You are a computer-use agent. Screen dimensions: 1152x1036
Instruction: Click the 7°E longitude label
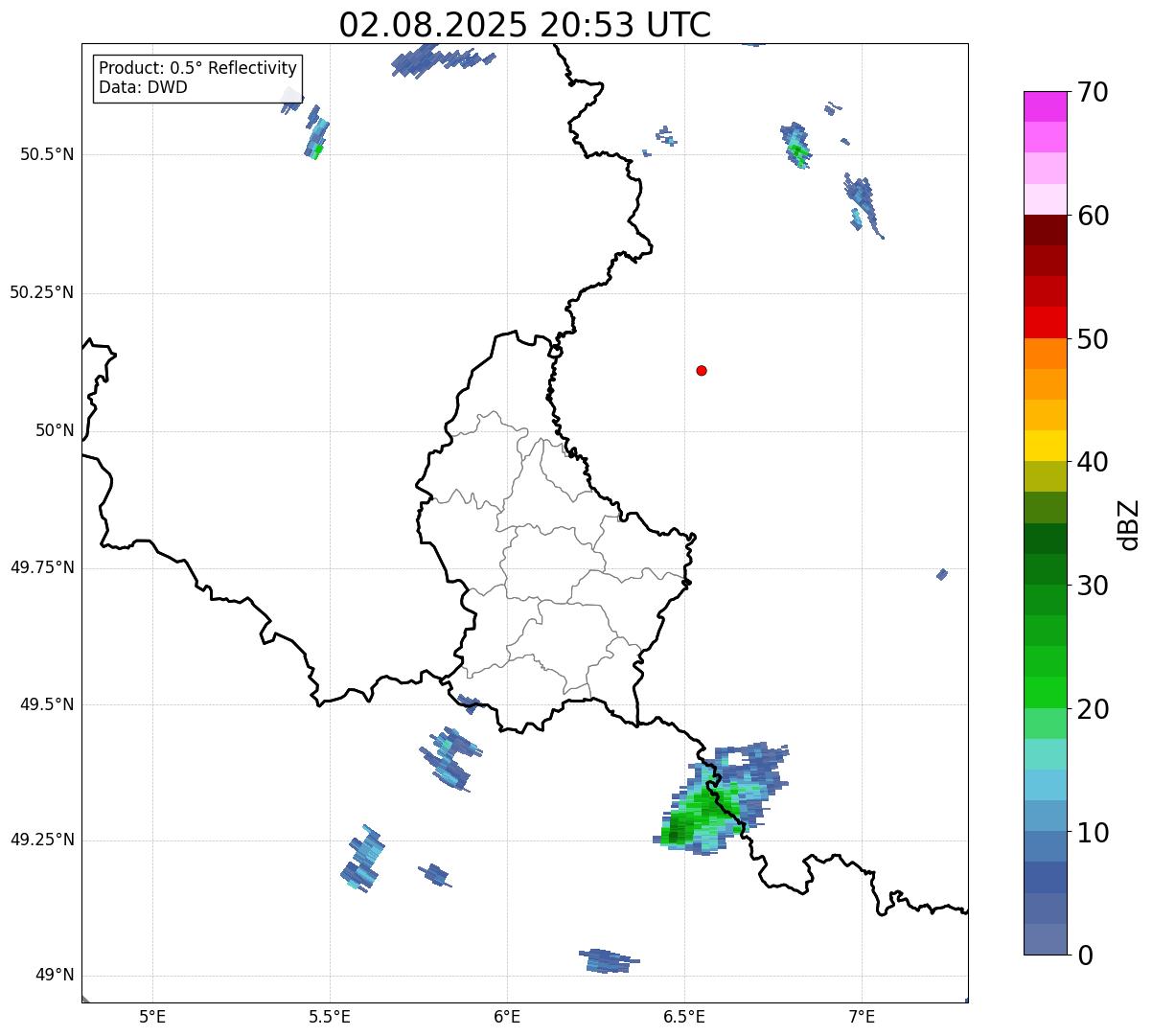tap(862, 1016)
